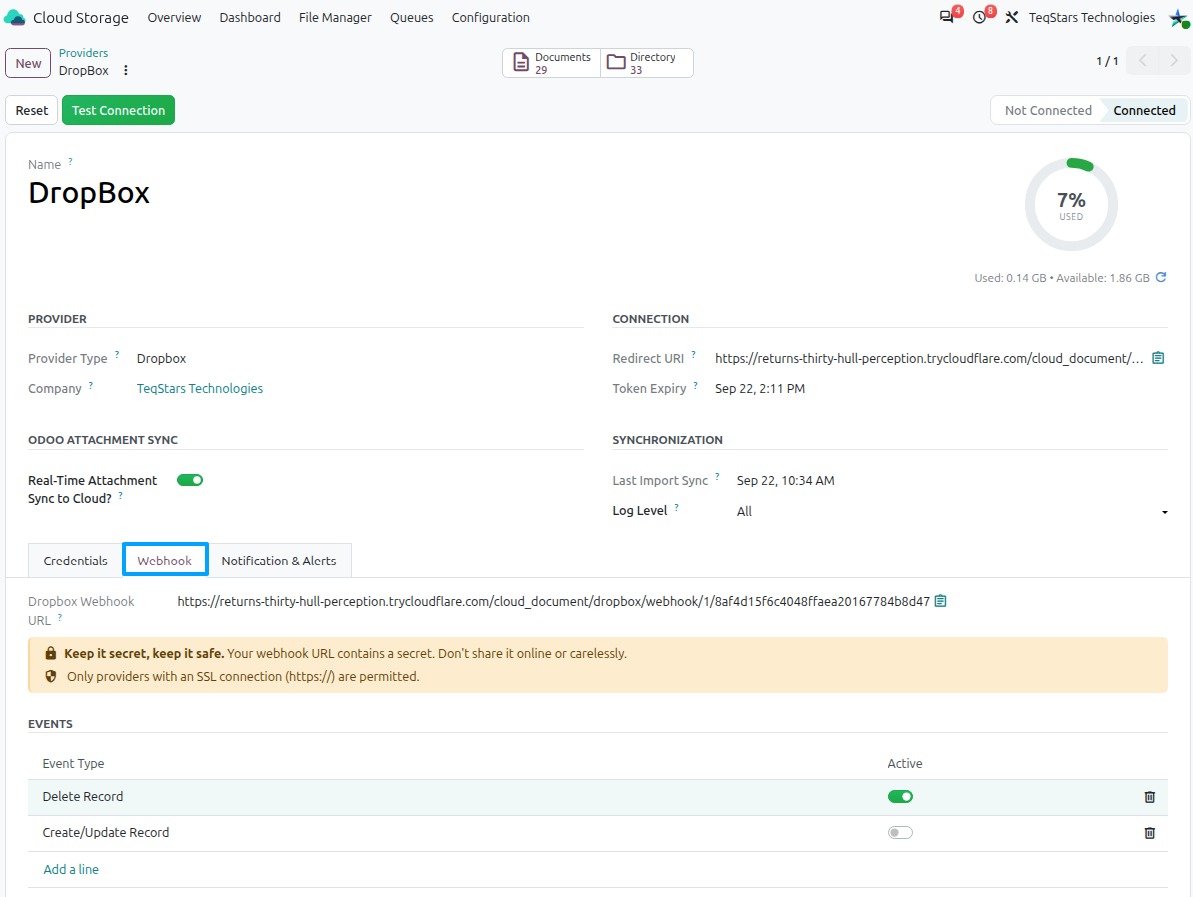Viewport: 1193px width, 897px height.
Task: Click the Last Import Sync value
Action: click(785, 480)
